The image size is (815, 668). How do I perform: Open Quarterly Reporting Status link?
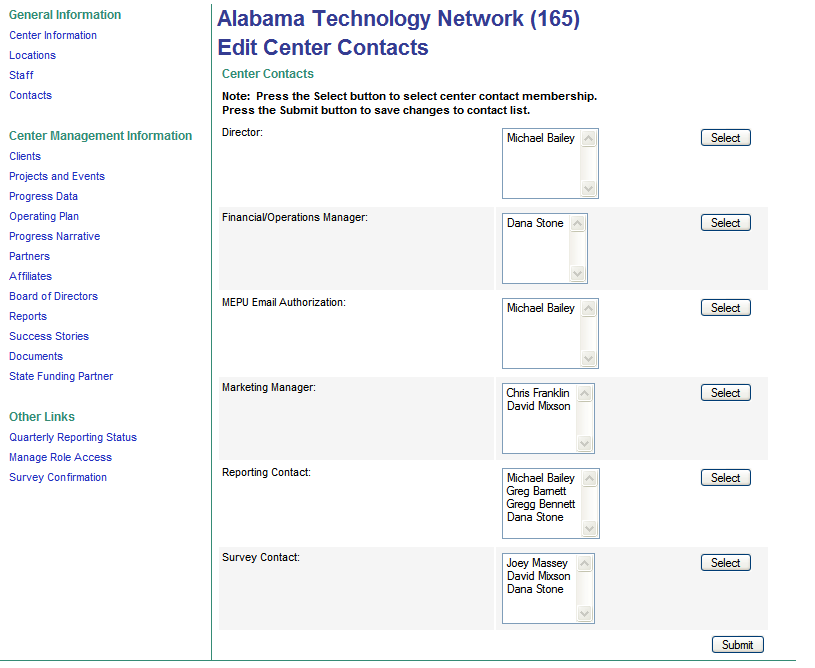coord(73,437)
